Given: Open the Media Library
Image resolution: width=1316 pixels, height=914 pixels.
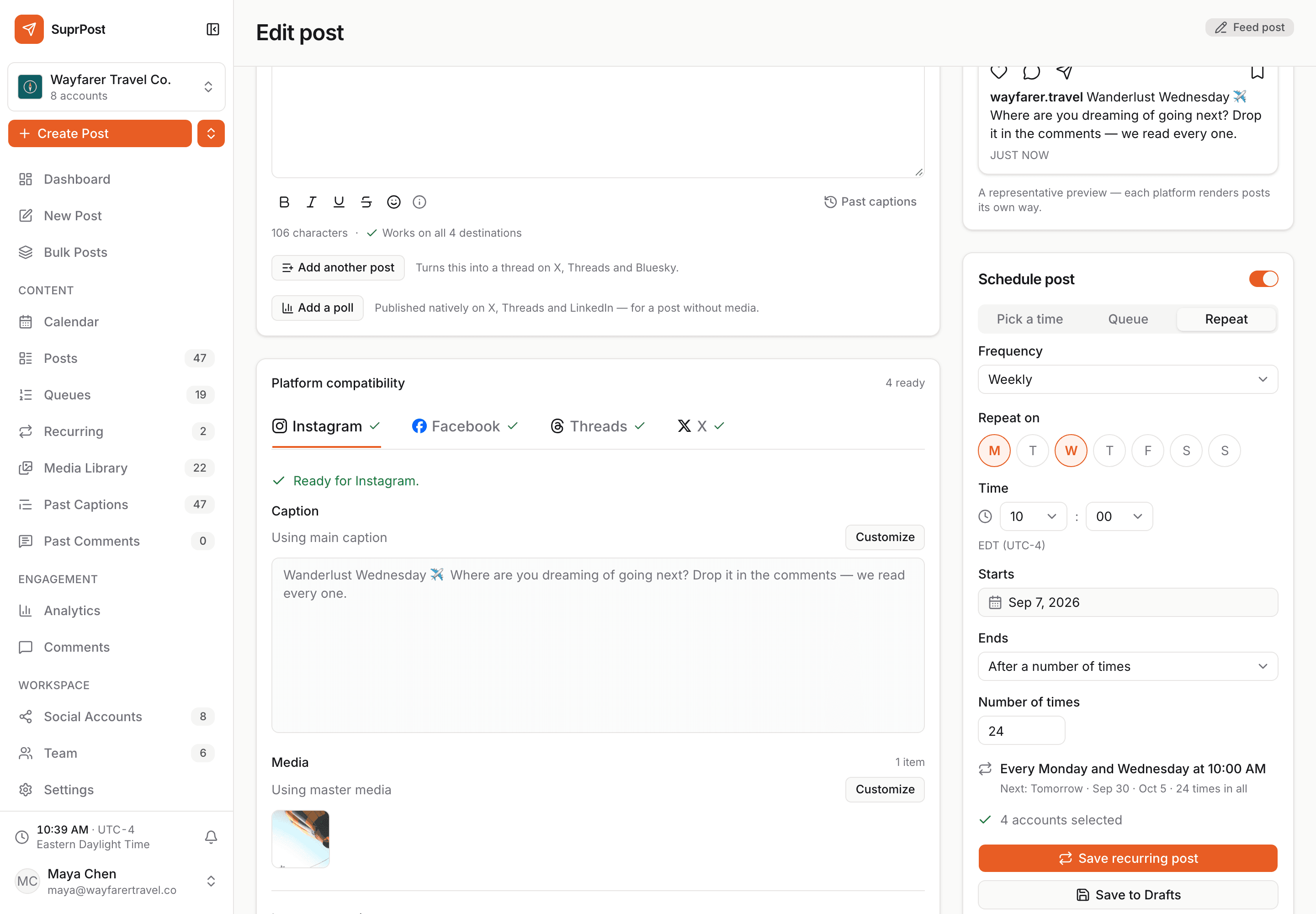Looking at the screenshot, I should point(117,468).
